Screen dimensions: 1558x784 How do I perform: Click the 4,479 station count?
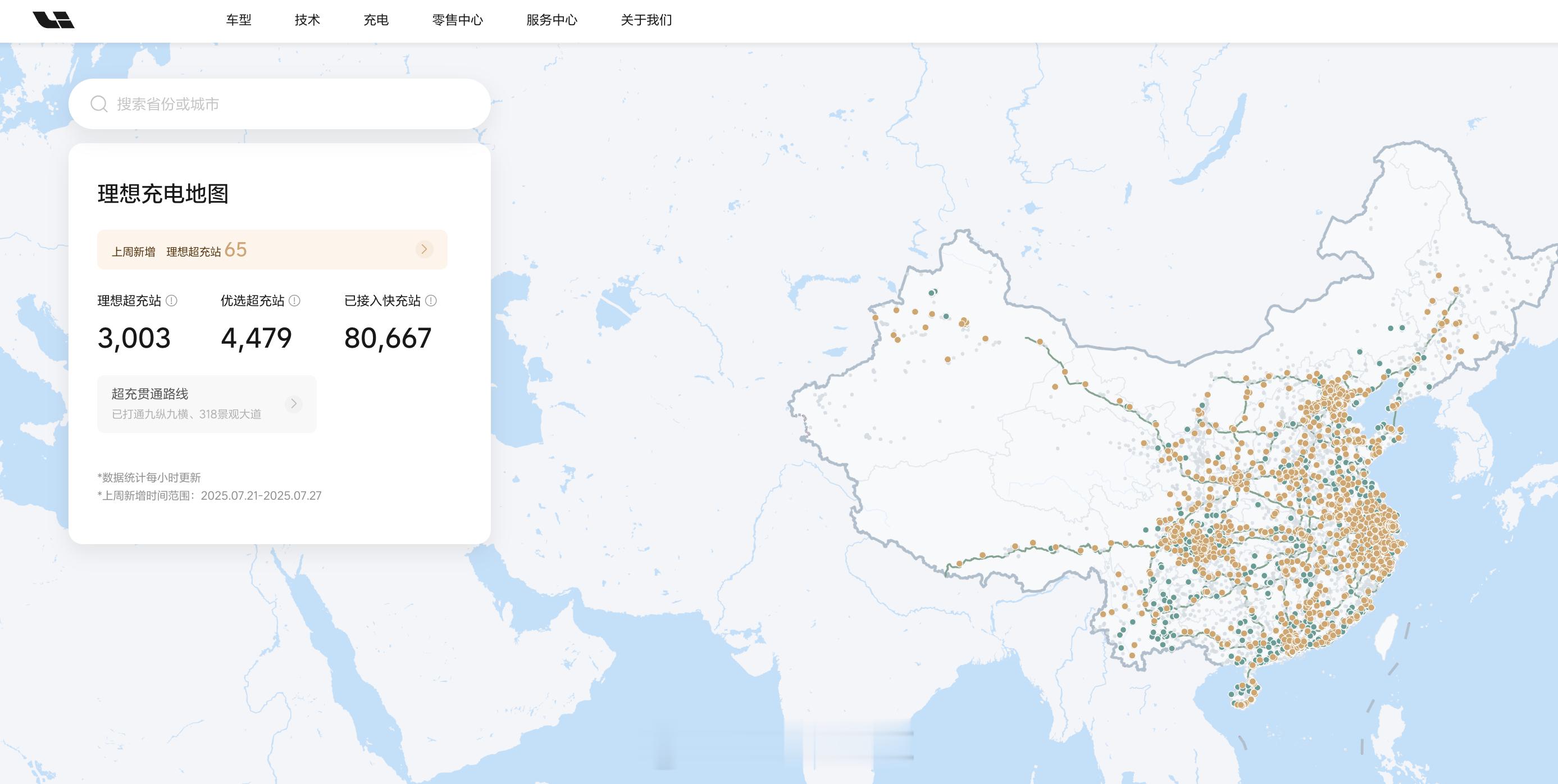coord(257,338)
